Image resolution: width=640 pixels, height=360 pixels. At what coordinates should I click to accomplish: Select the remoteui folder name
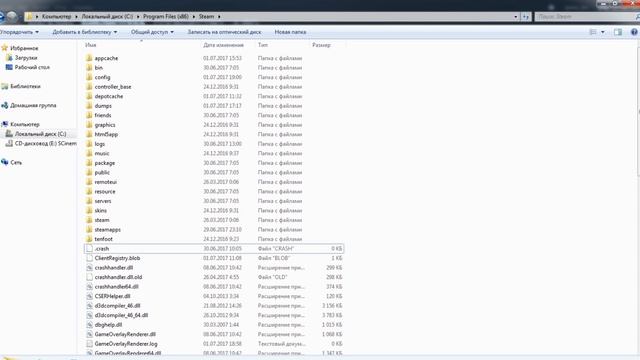tap(106, 182)
